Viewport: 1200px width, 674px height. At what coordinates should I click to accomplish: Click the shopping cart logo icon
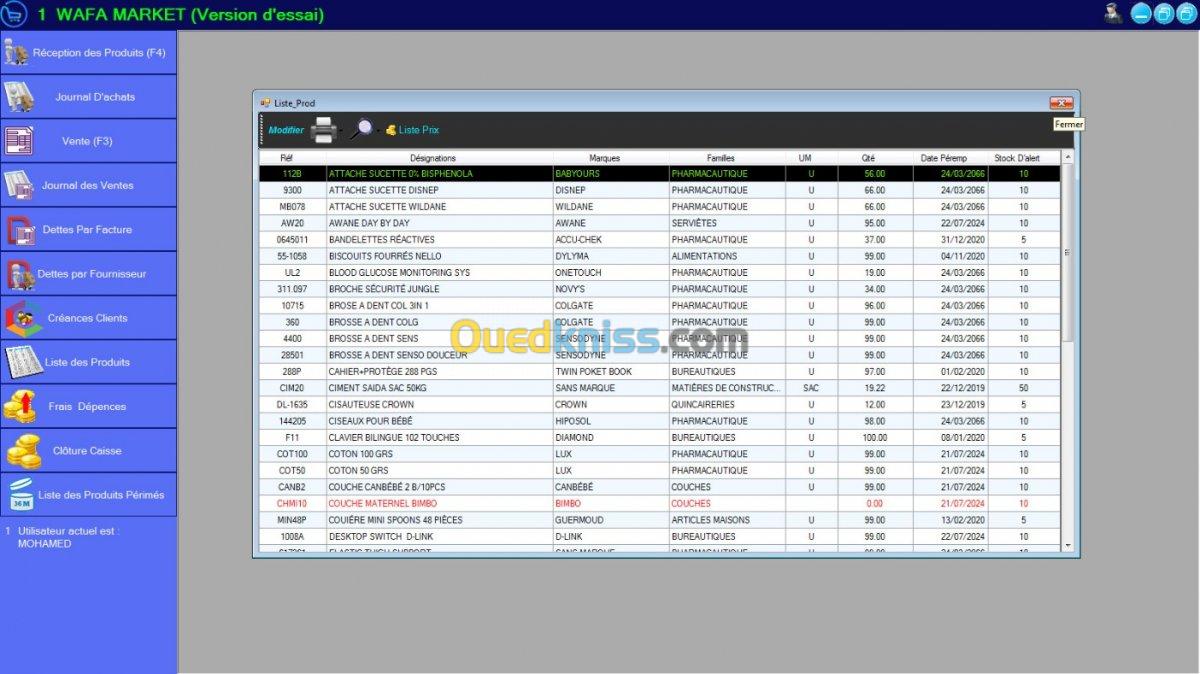coord(15,14)
